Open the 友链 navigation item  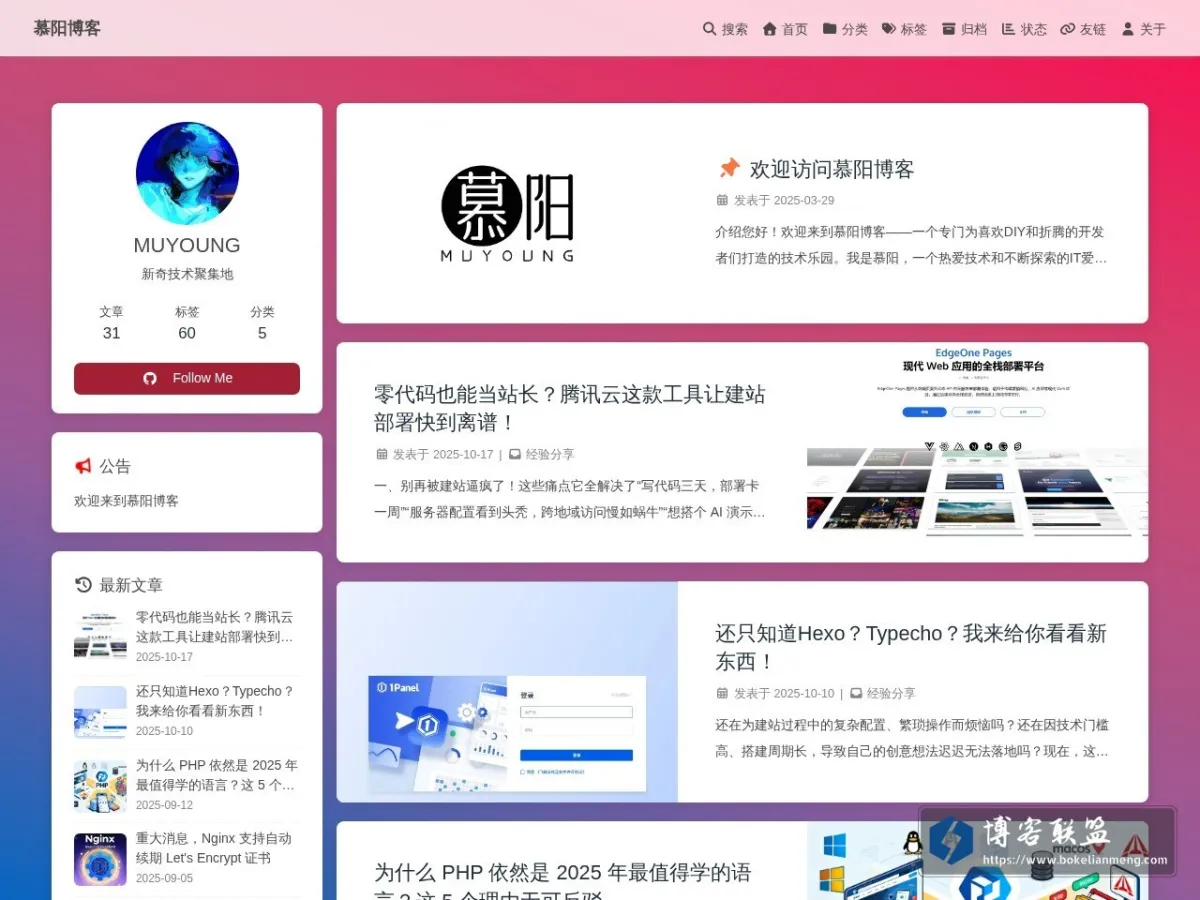pyautogui.click(x=1083, y=29)
